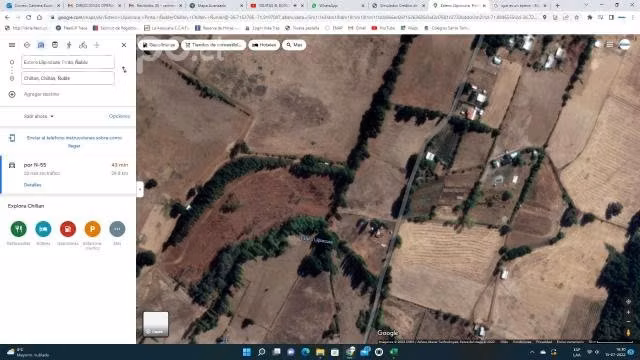This screenshot has height=360, width=640.
Task: Select the walking travel mode icon
Action: (x=69, y=45)
